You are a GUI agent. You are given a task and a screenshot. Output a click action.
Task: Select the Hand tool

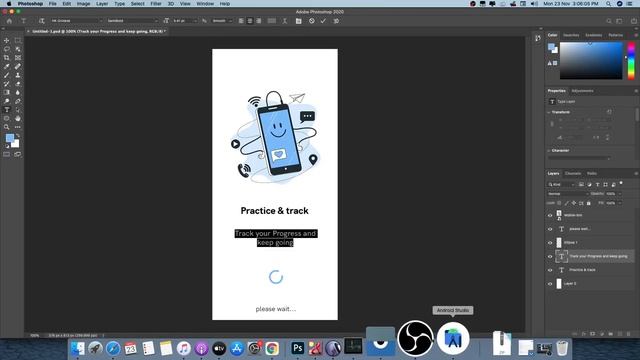pos(18,118)
